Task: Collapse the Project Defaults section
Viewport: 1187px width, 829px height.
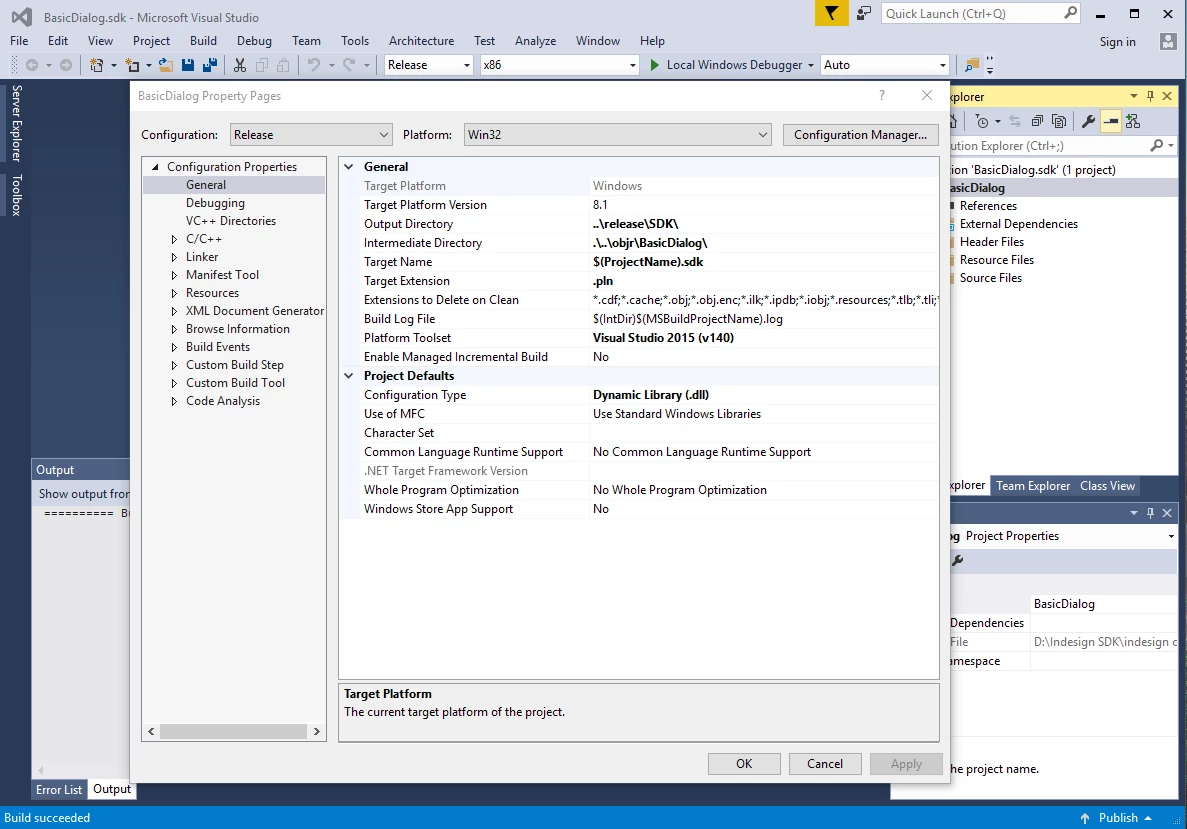Action: 349,376
